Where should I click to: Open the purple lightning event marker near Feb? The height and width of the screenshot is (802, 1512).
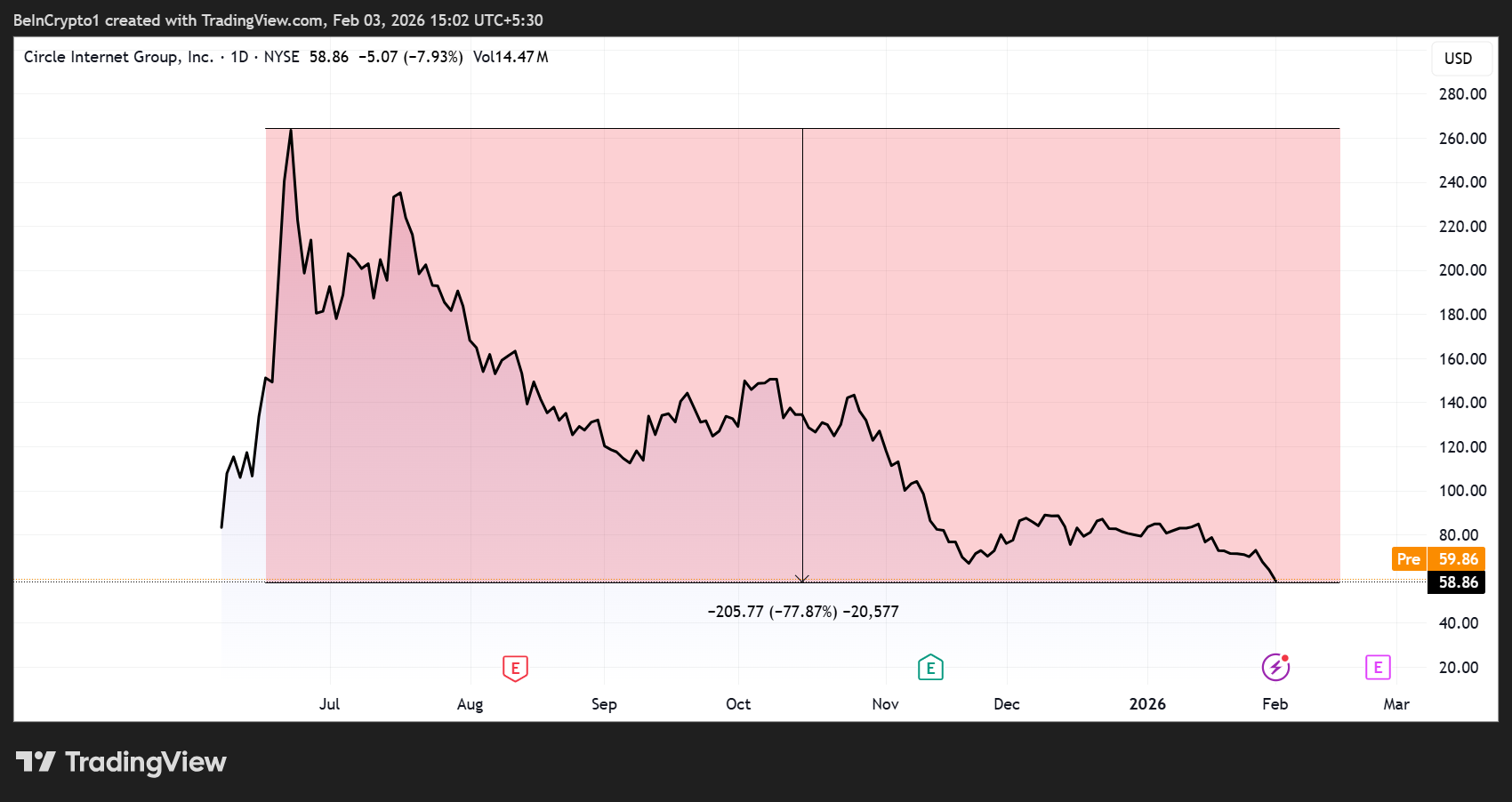tap(1275, 667)
